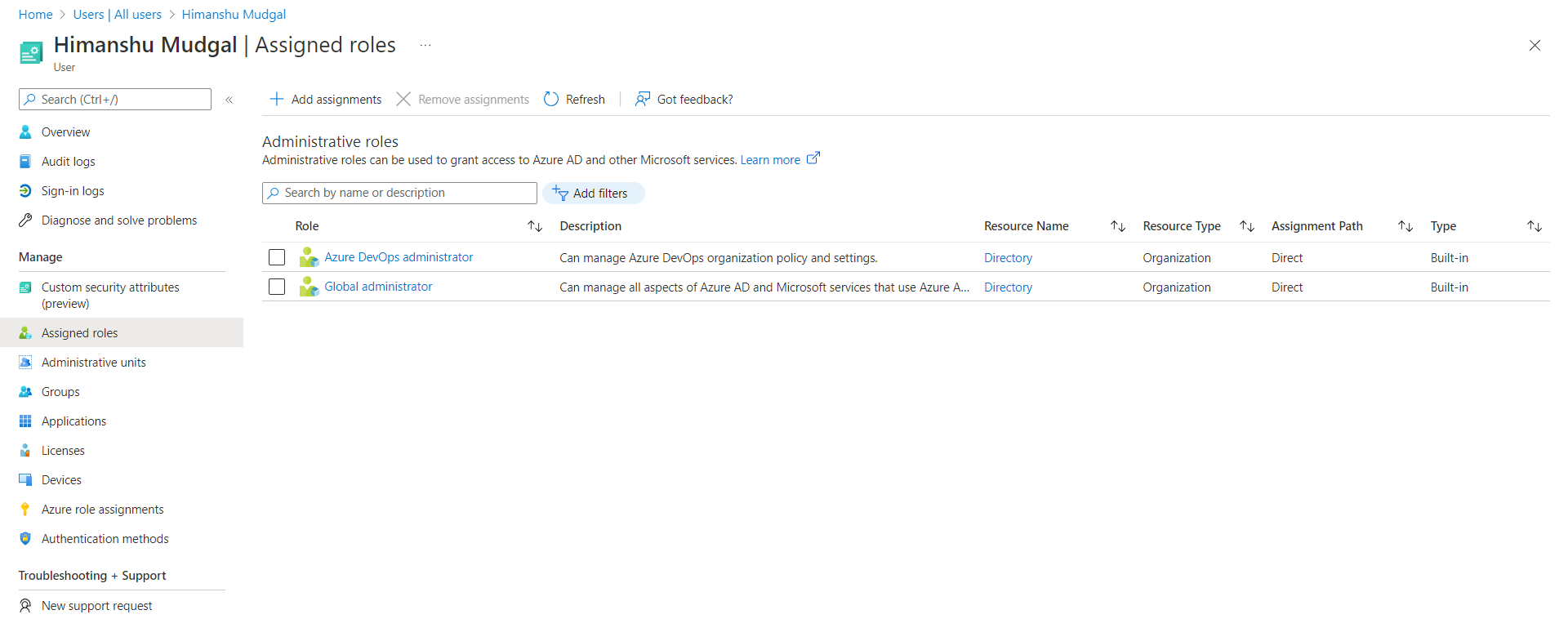The image size is (1568, 619).
Task: Click the Refresh button label
Action: (586, 100)
